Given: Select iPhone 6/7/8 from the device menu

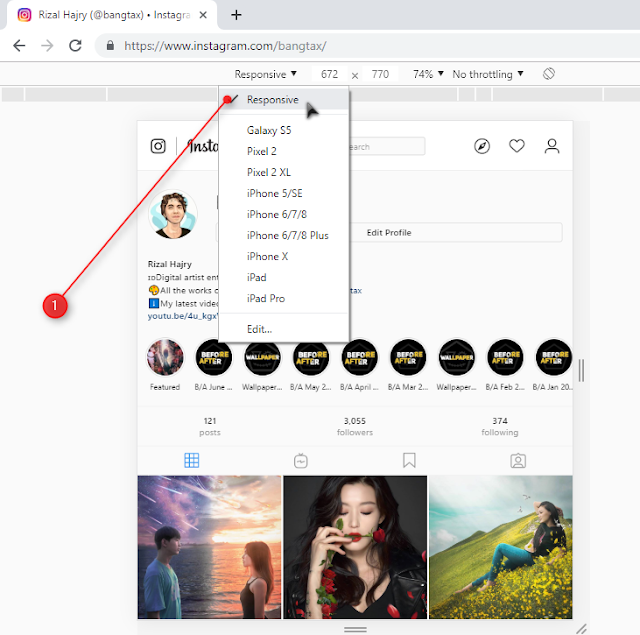Looking at the screenshot, I should 284,215.
